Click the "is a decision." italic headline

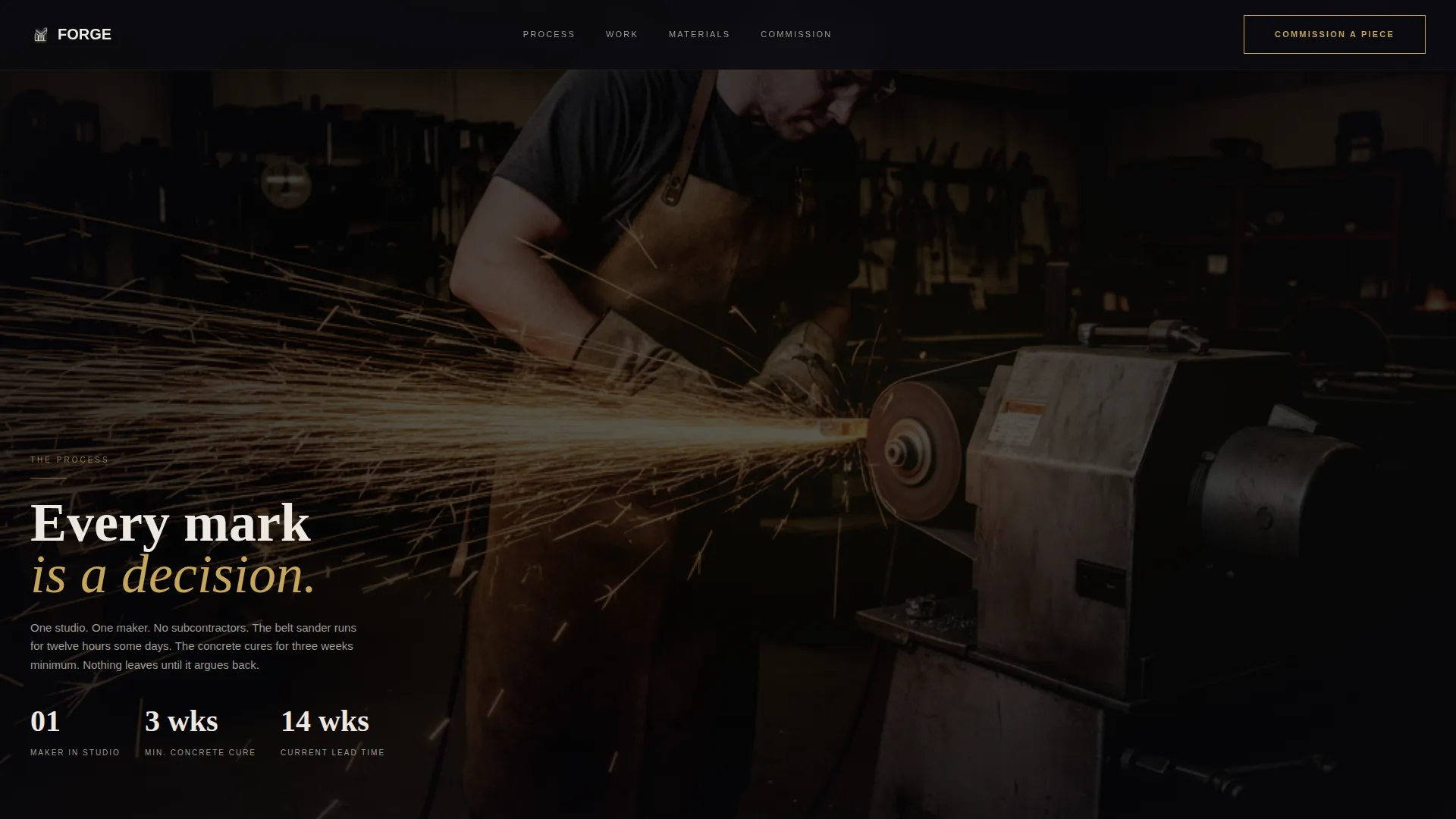173,574
